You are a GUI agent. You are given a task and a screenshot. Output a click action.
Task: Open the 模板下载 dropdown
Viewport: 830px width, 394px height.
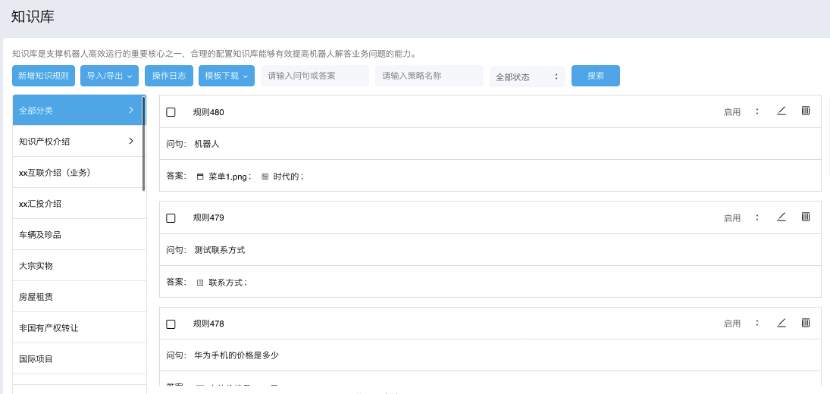tap(227, 76)
